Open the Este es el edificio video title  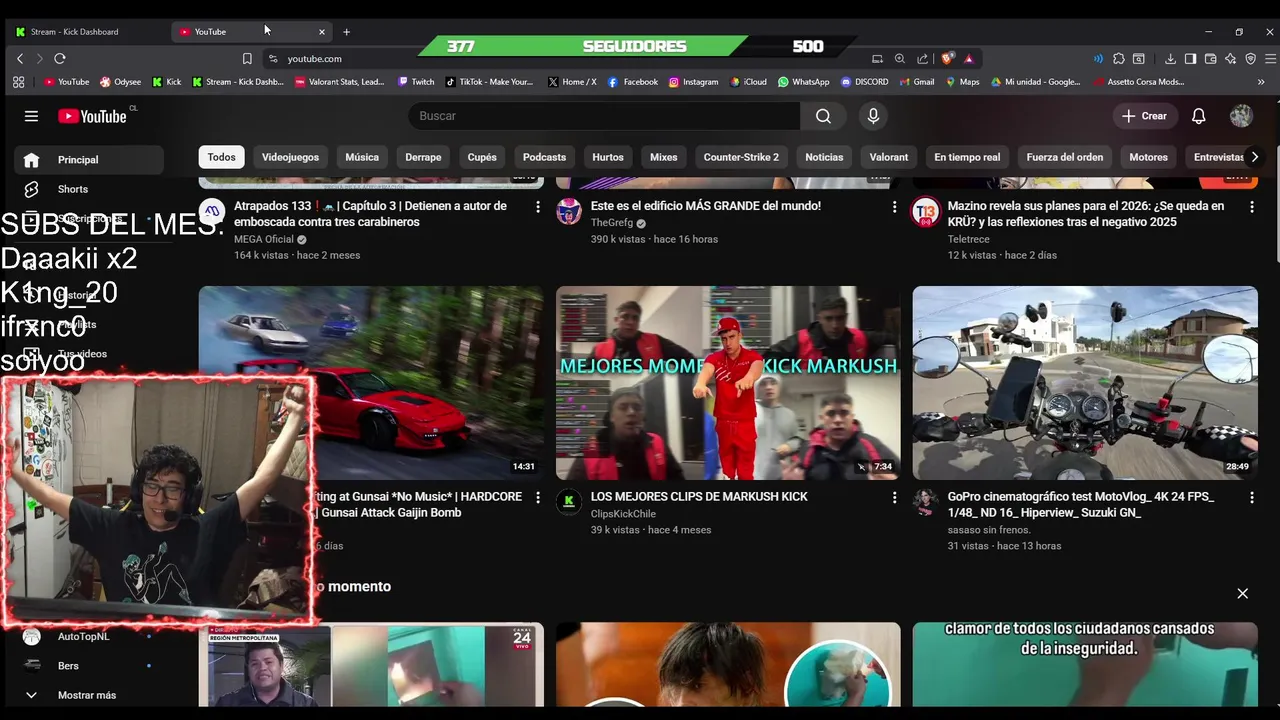click(706, 206)
